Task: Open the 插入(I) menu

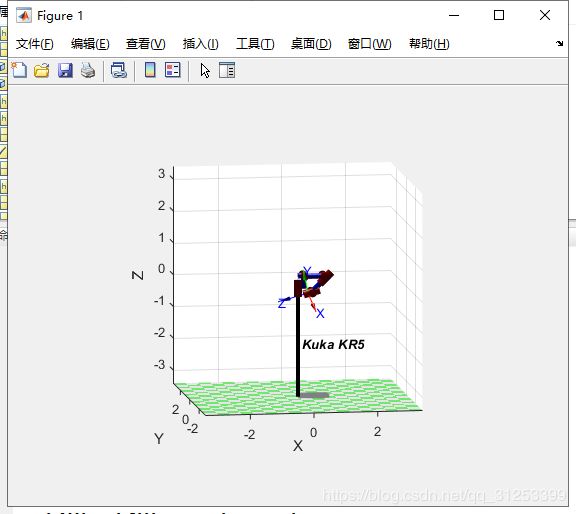Action: click(x=201, y=44)
